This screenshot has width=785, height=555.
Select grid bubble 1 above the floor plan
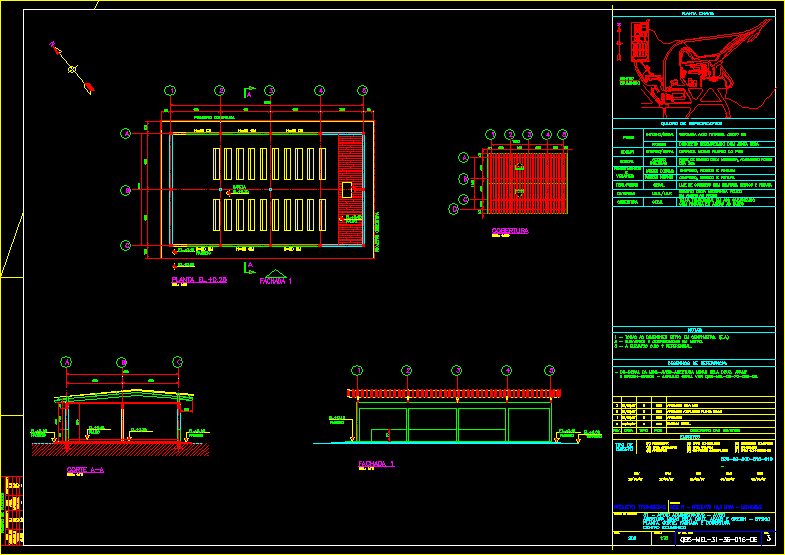(171, 91)
